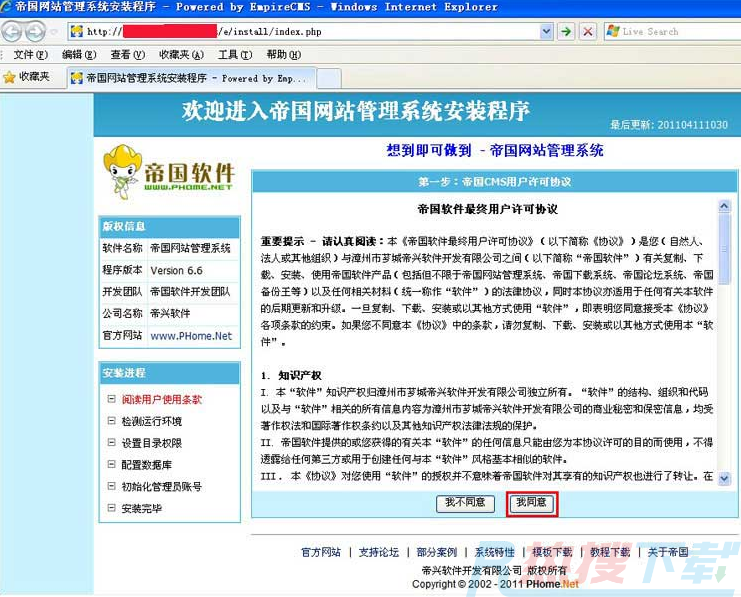Click the box icon beside 初始化管理员账号

click(x=112, y=486)
